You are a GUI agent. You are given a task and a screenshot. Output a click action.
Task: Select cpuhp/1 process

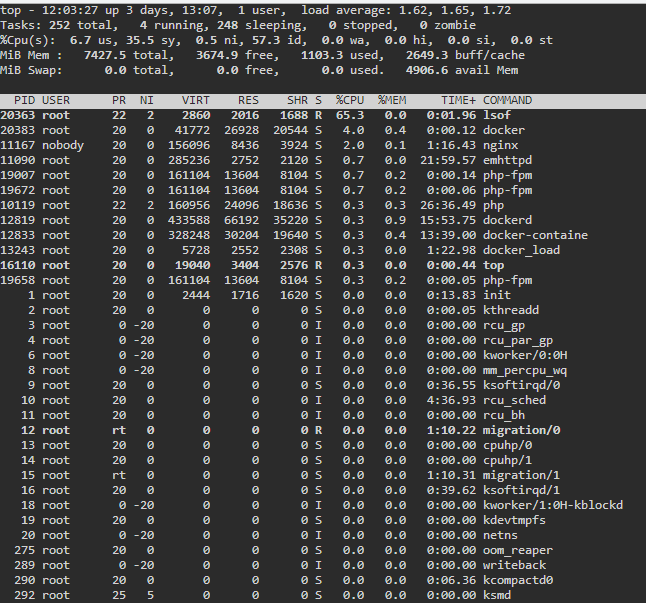(507, 460)
